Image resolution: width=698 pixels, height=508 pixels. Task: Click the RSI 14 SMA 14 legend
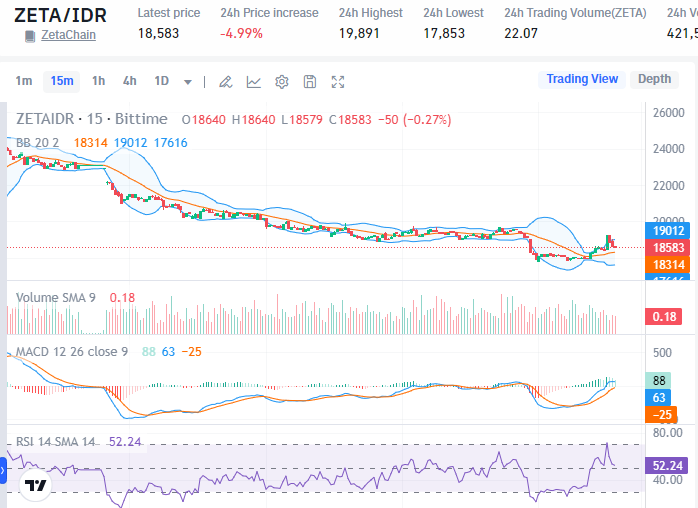tap(56, 442)
